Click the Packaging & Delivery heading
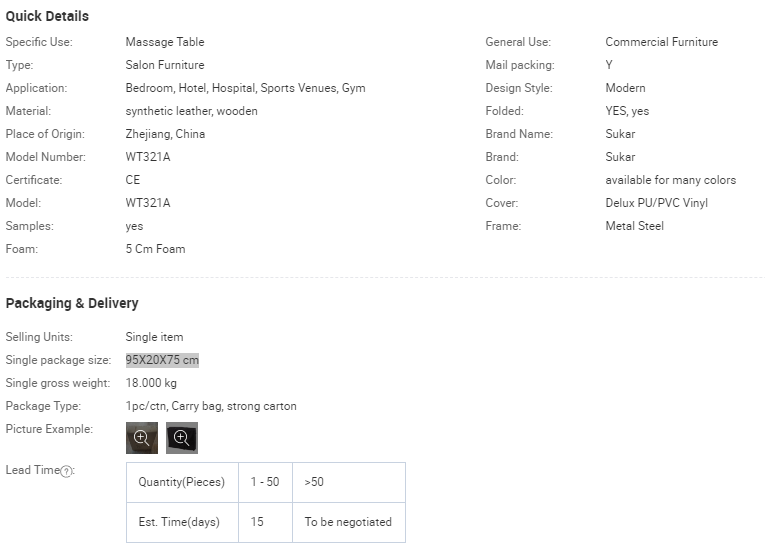 click(72, 303)
